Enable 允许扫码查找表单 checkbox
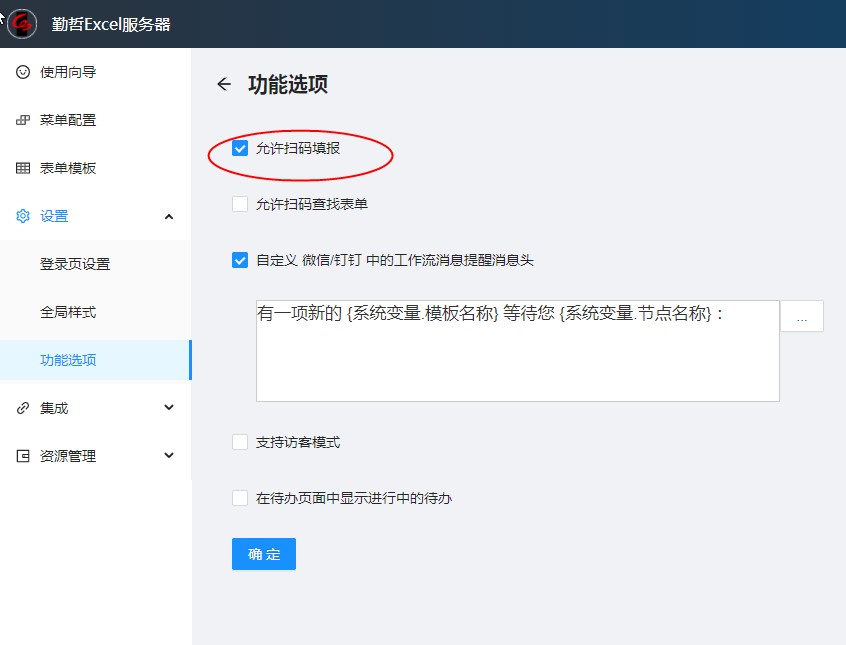This screenshot has width=846, height=645. [240, 204]
